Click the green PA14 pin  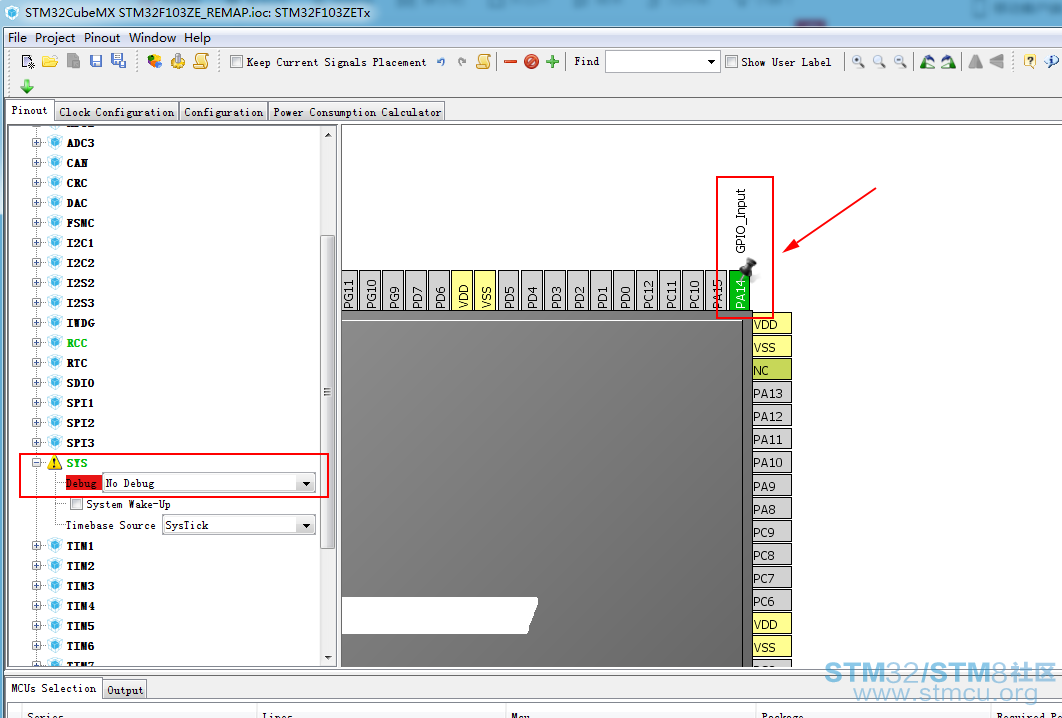[740, 291]
